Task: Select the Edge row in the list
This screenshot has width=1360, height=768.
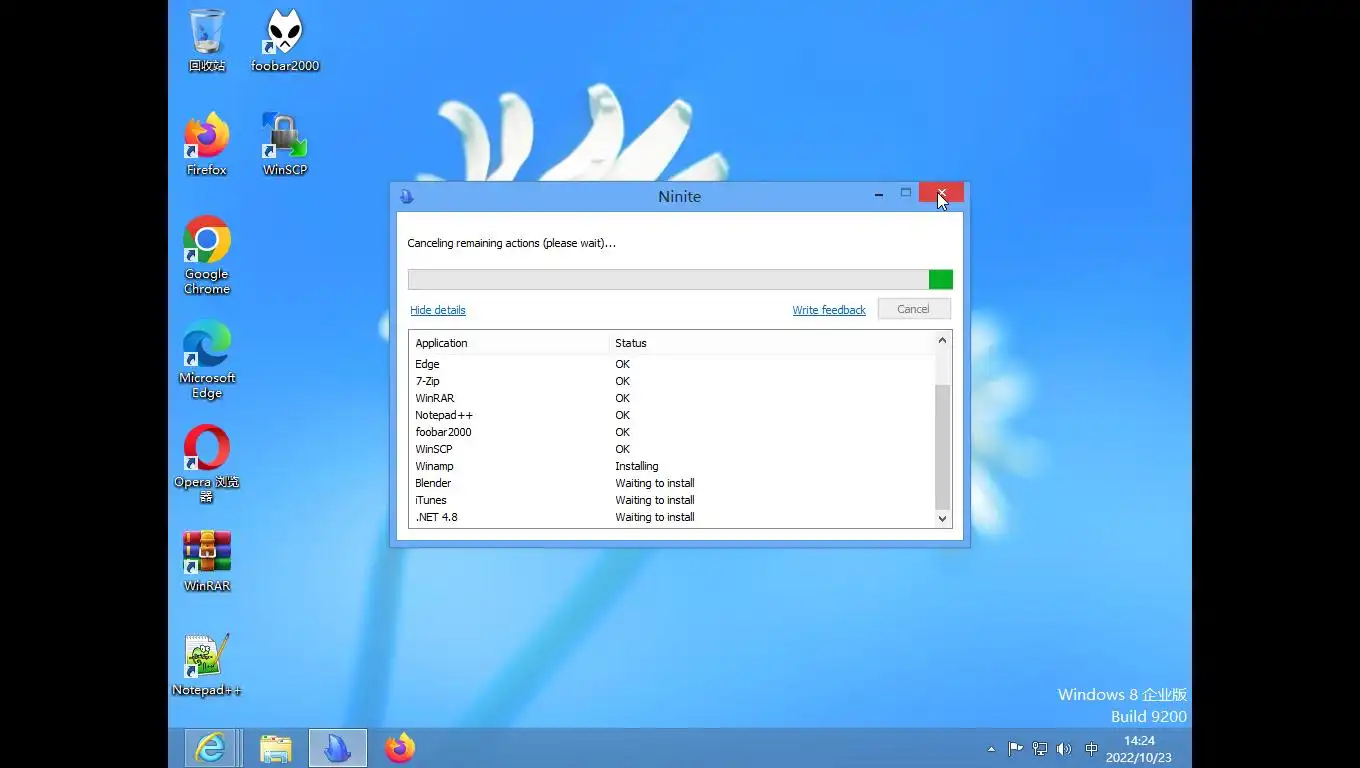Action: pyautogui.click(x=671, y=364)
